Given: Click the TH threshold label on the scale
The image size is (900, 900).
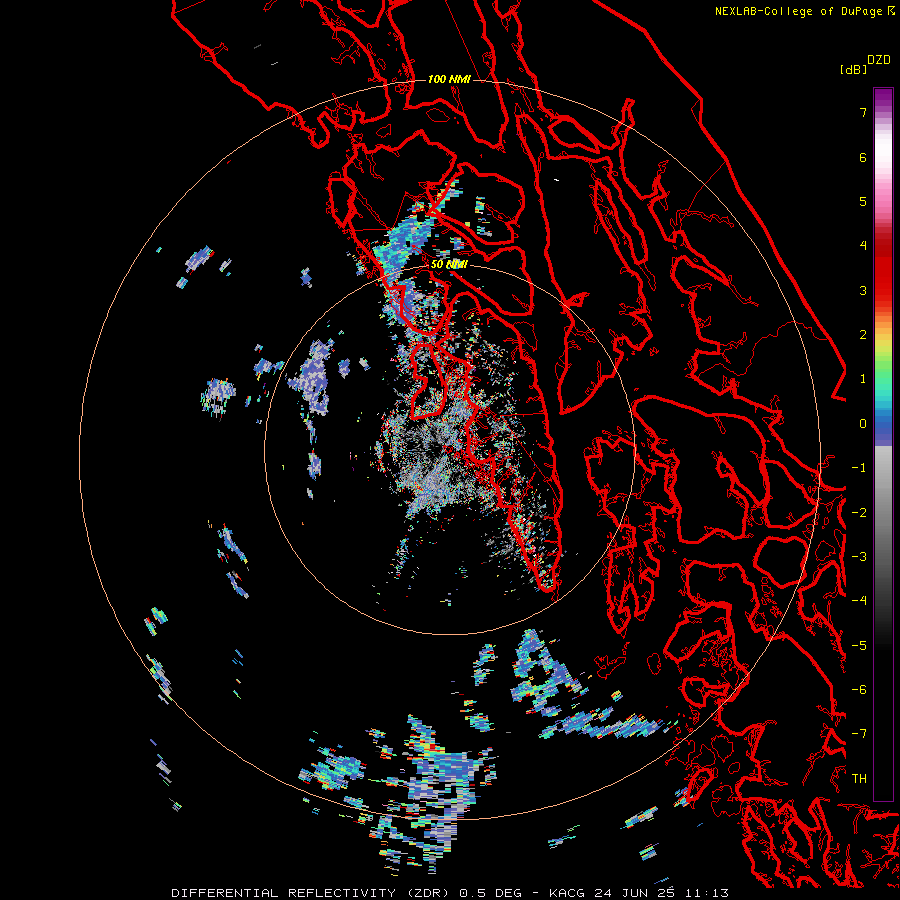Looking at the screenshot, I should coord(859,779).
